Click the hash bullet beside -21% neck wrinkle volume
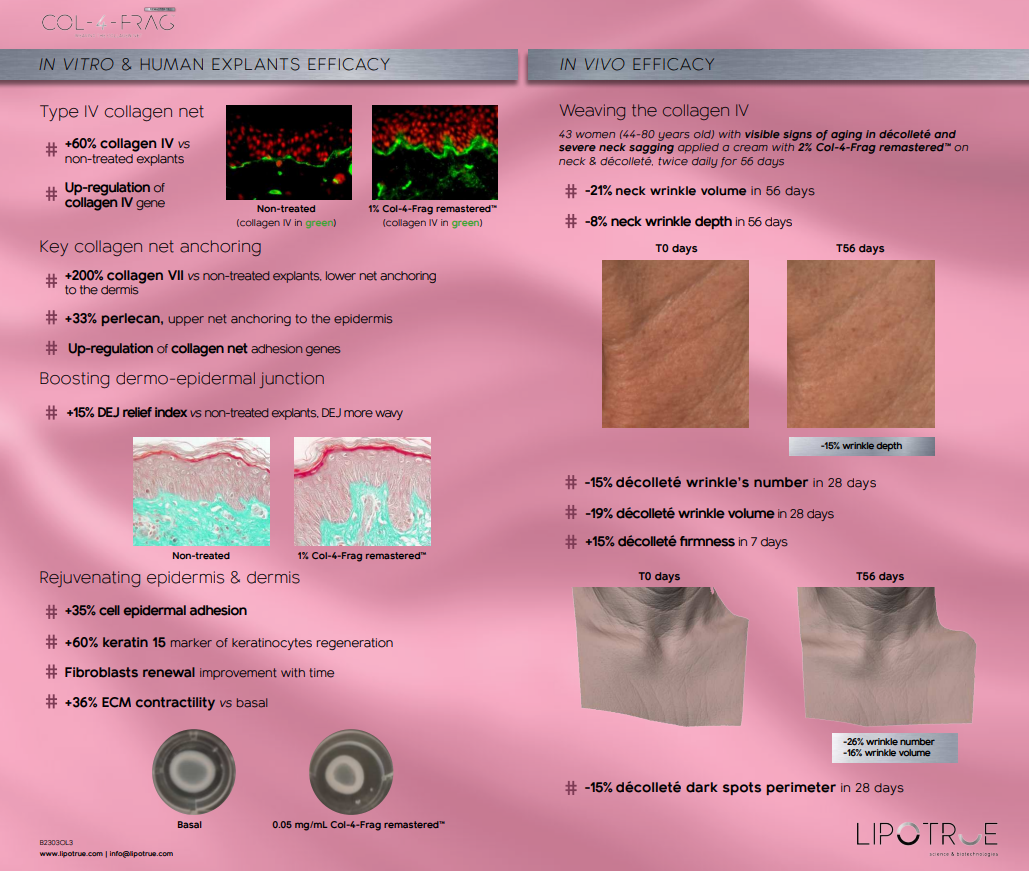The height and width of the screenshot is (871, 1029). pyautogui.click(x=571, y=191)
